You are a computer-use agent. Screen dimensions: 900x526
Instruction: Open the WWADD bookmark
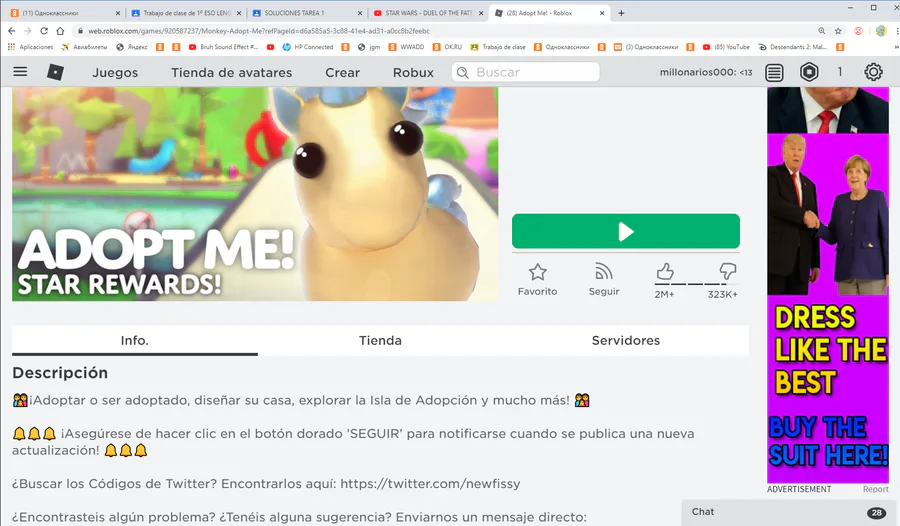pyautogui.click(x=406, y=47)
